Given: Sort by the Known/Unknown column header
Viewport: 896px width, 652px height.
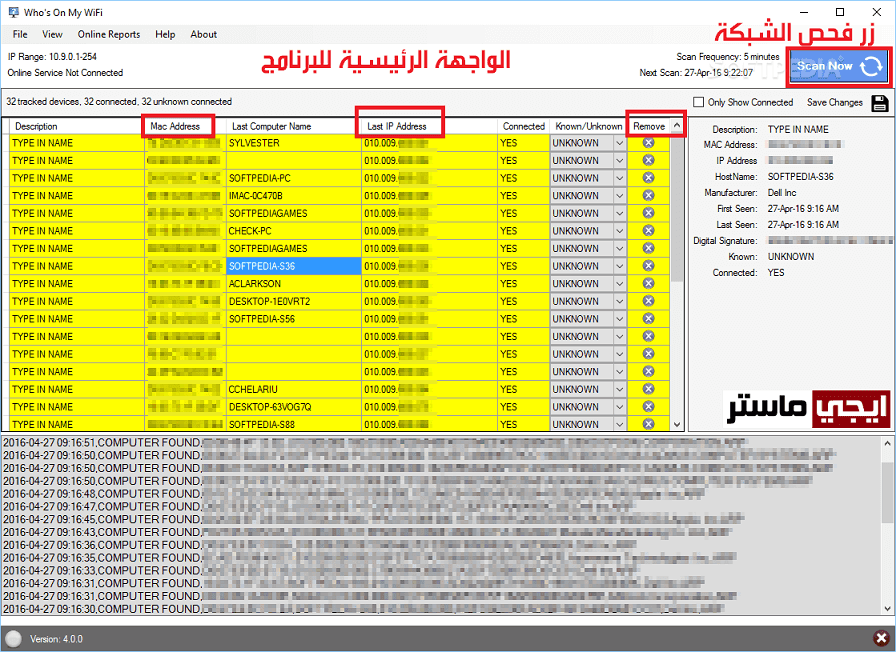Looking at the screenshot, I should 589,126.
